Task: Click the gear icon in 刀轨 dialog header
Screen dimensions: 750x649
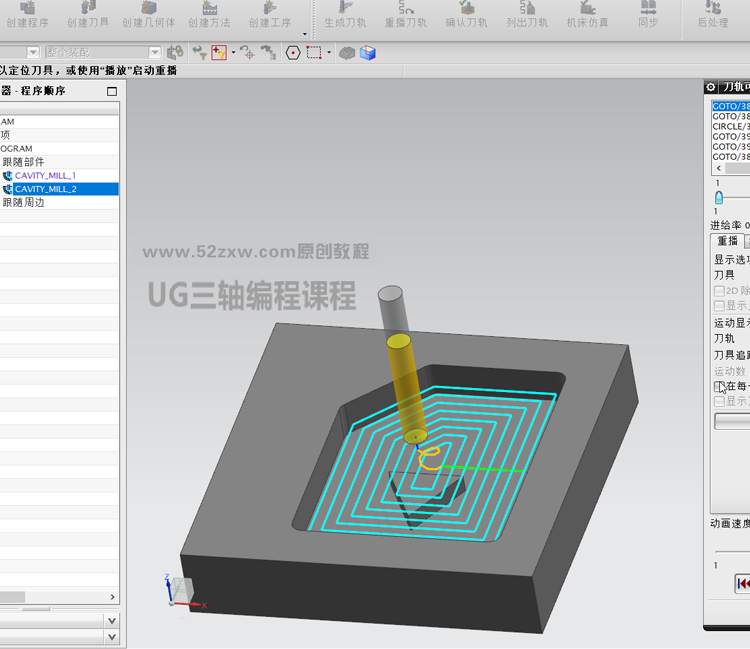Action: tap(711, 87)
